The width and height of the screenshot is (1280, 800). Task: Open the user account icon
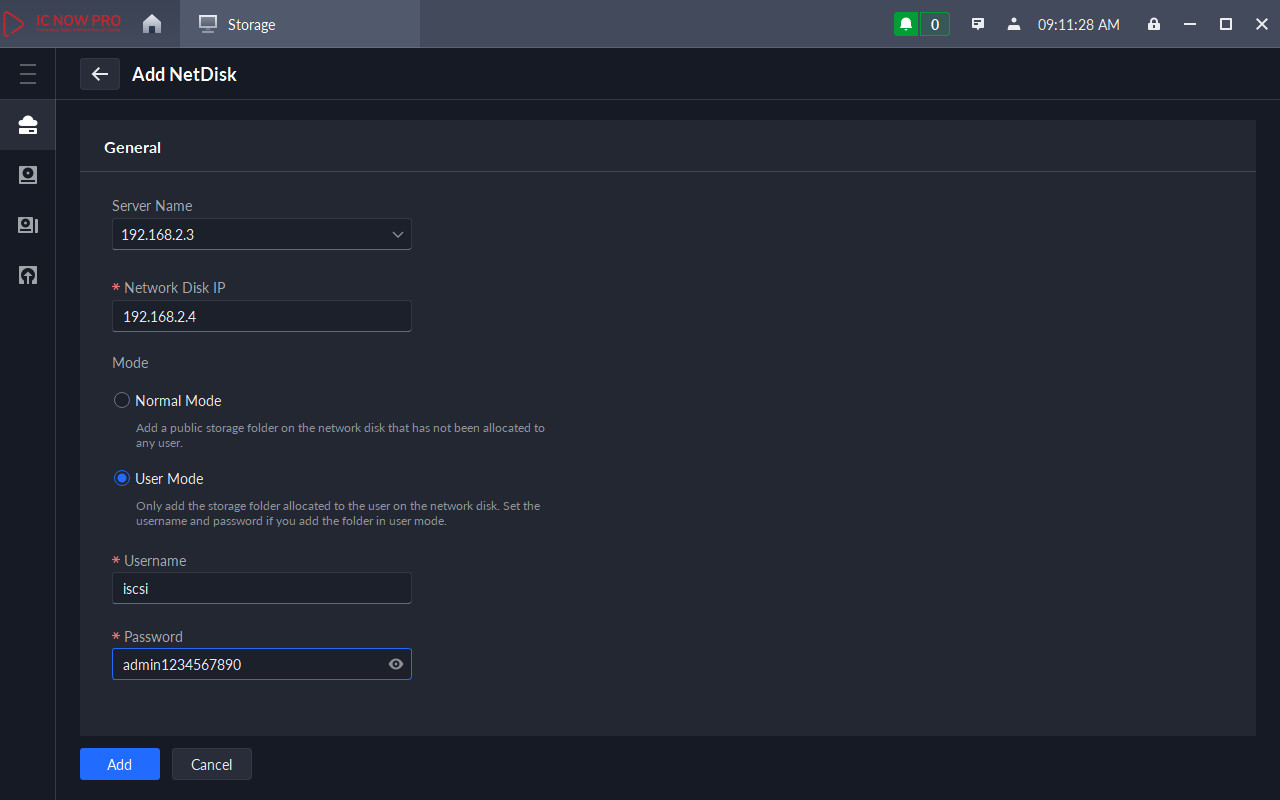point(1014,24)
